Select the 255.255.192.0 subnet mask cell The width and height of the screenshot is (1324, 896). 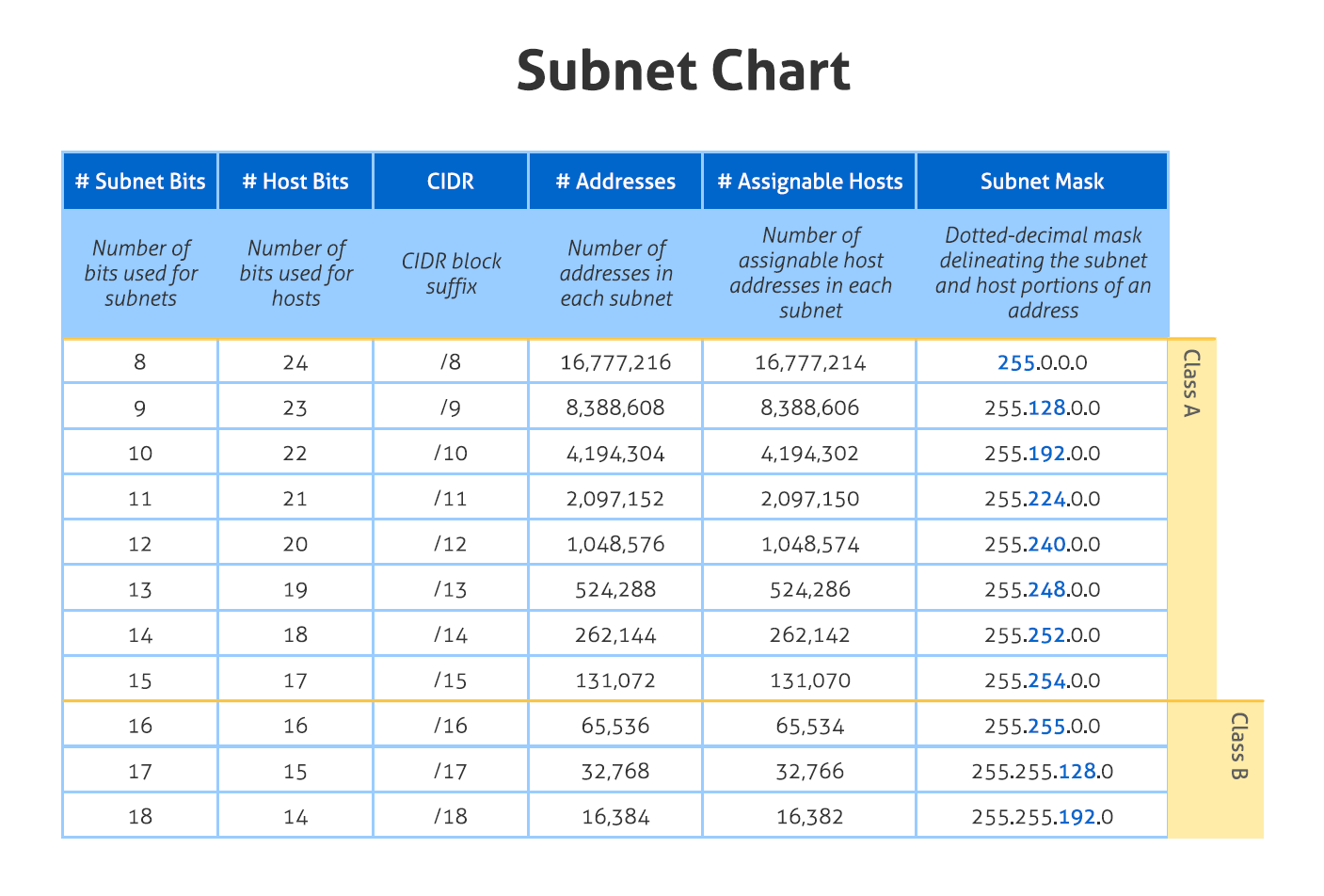(x=1042, y=816)
